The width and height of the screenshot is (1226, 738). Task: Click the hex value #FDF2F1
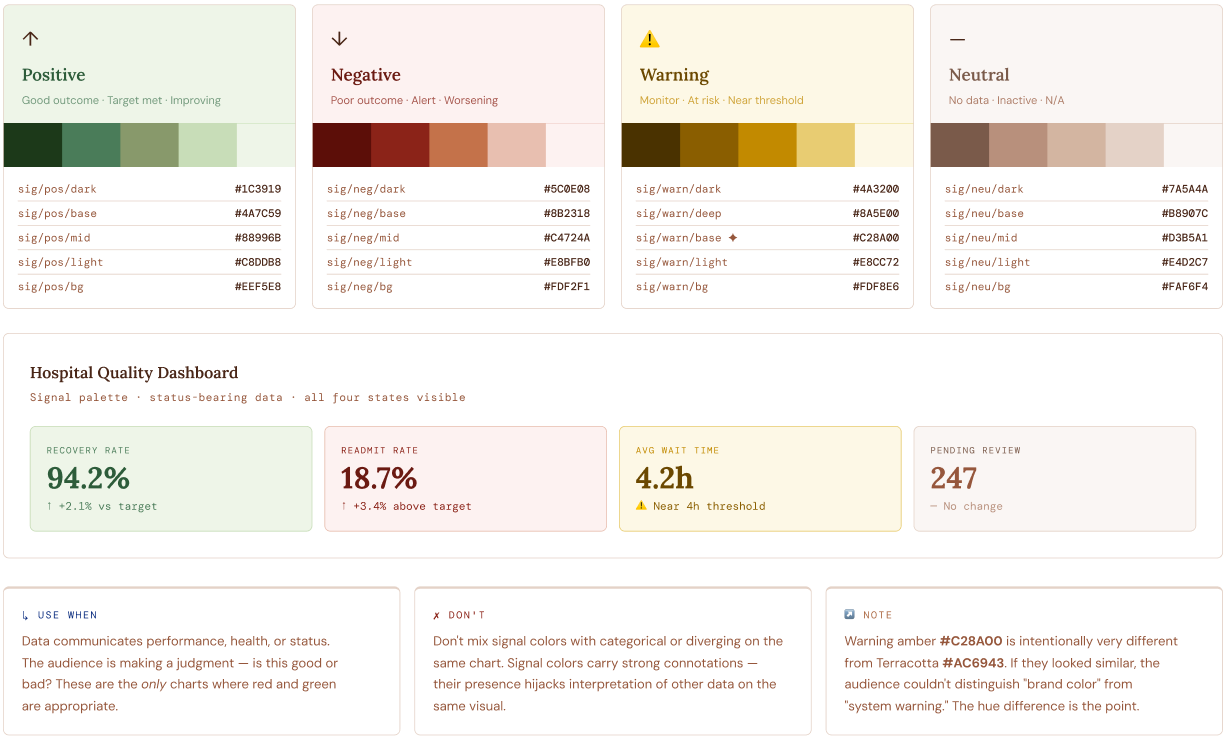(x=567, y=286)
